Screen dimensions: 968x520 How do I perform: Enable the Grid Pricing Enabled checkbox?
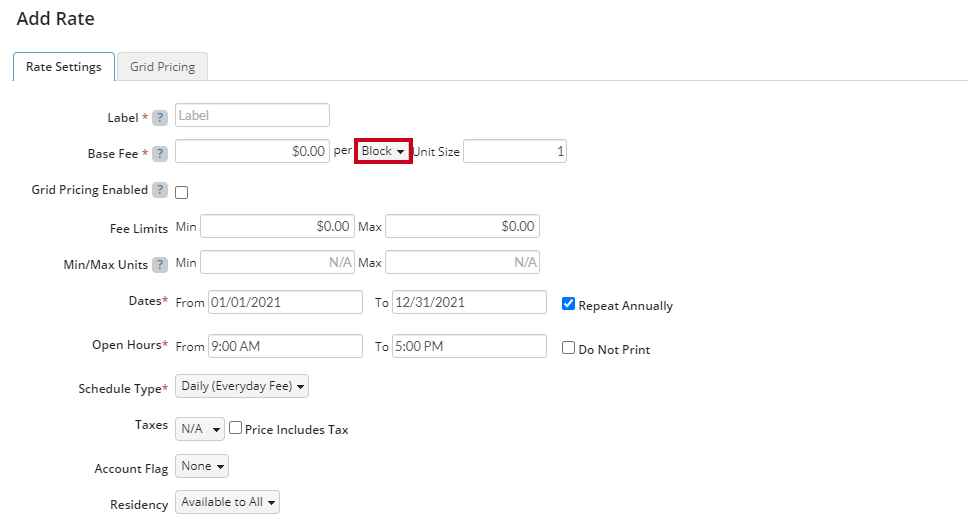pyautogui.click(x=182, y=192)
